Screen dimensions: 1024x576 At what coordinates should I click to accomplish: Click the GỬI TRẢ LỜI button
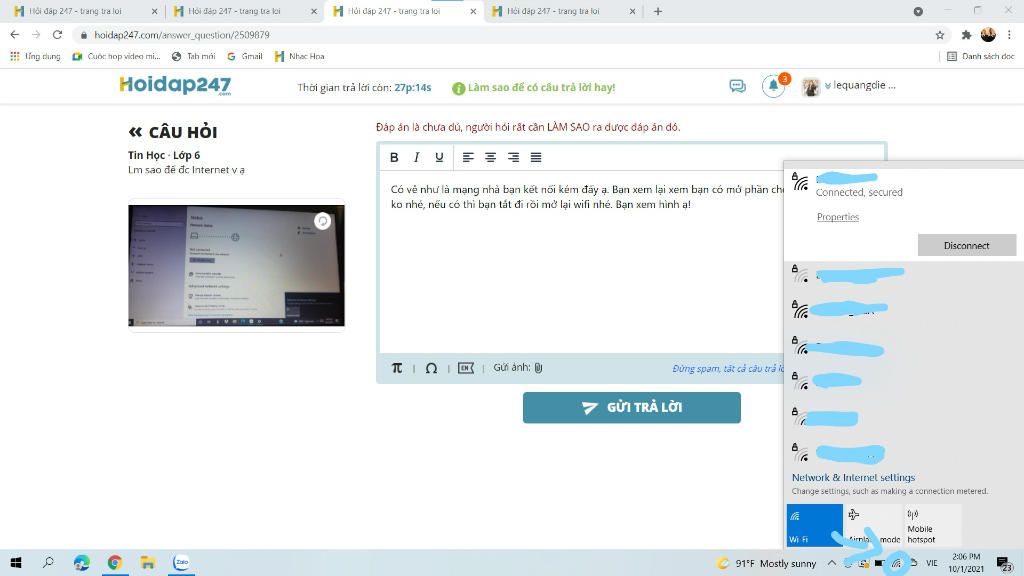[x=632, y=408]
